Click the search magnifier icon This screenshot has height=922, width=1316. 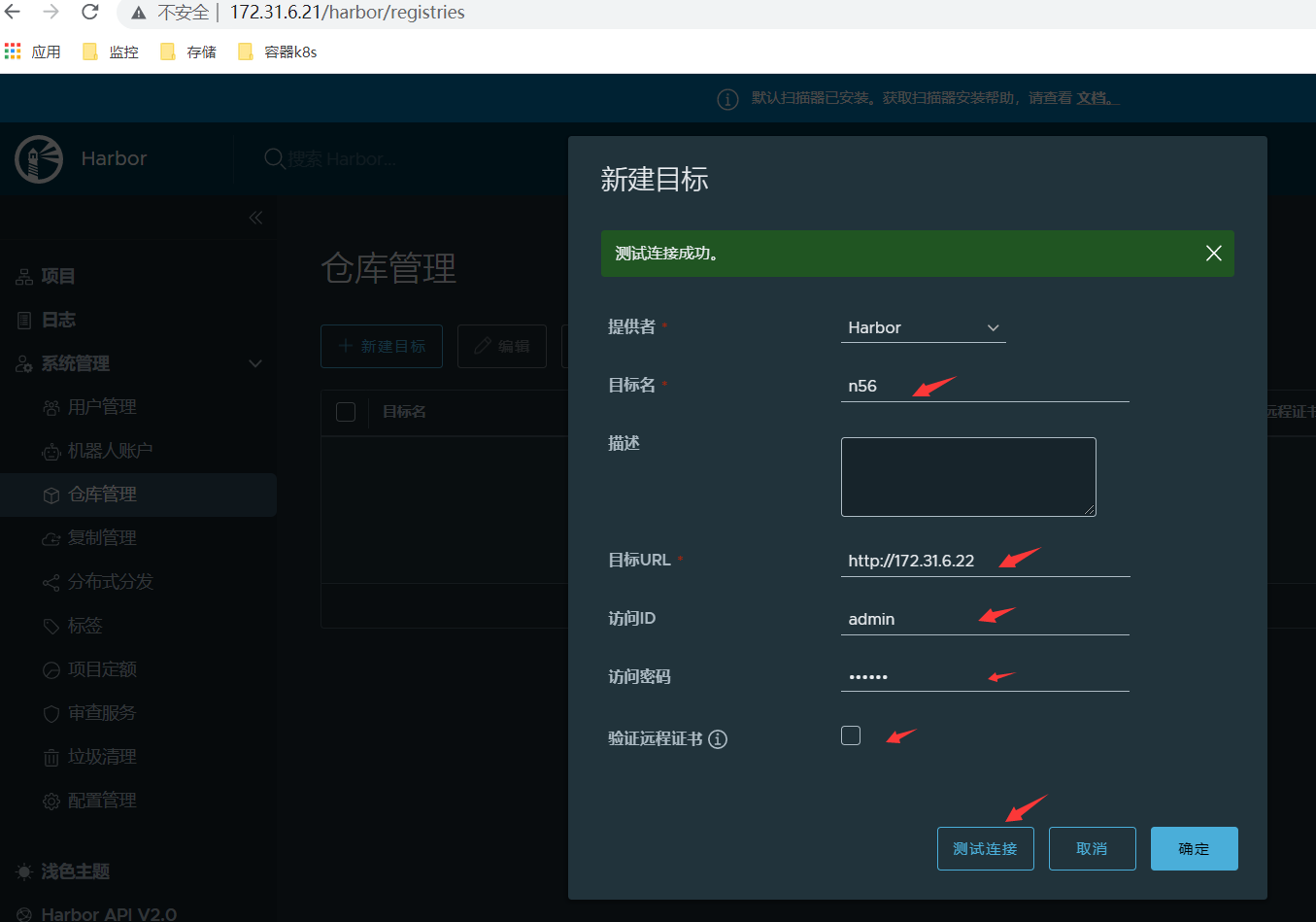(275, 158)
